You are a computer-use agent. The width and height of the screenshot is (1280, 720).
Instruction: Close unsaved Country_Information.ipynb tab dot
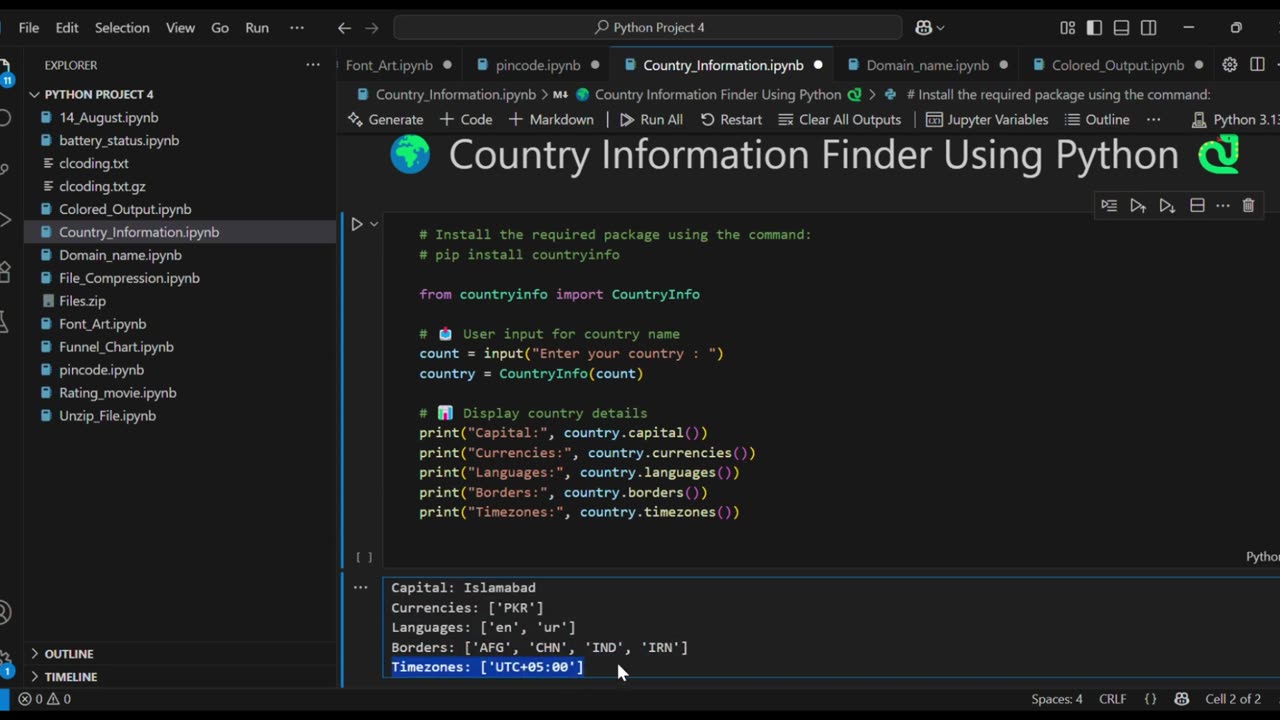tap(818, 65)
